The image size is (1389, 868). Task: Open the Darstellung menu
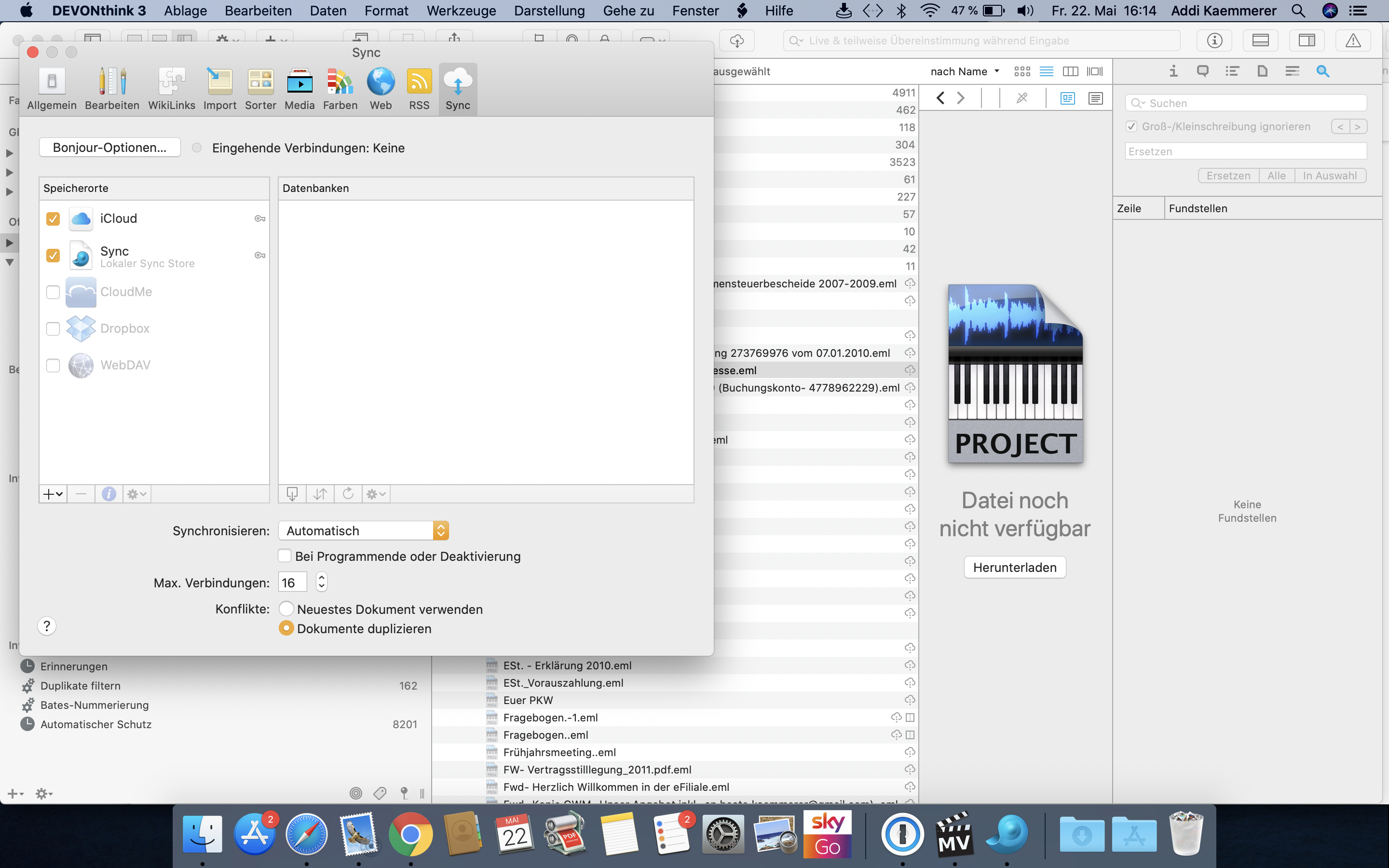click(x=549, y=11)
